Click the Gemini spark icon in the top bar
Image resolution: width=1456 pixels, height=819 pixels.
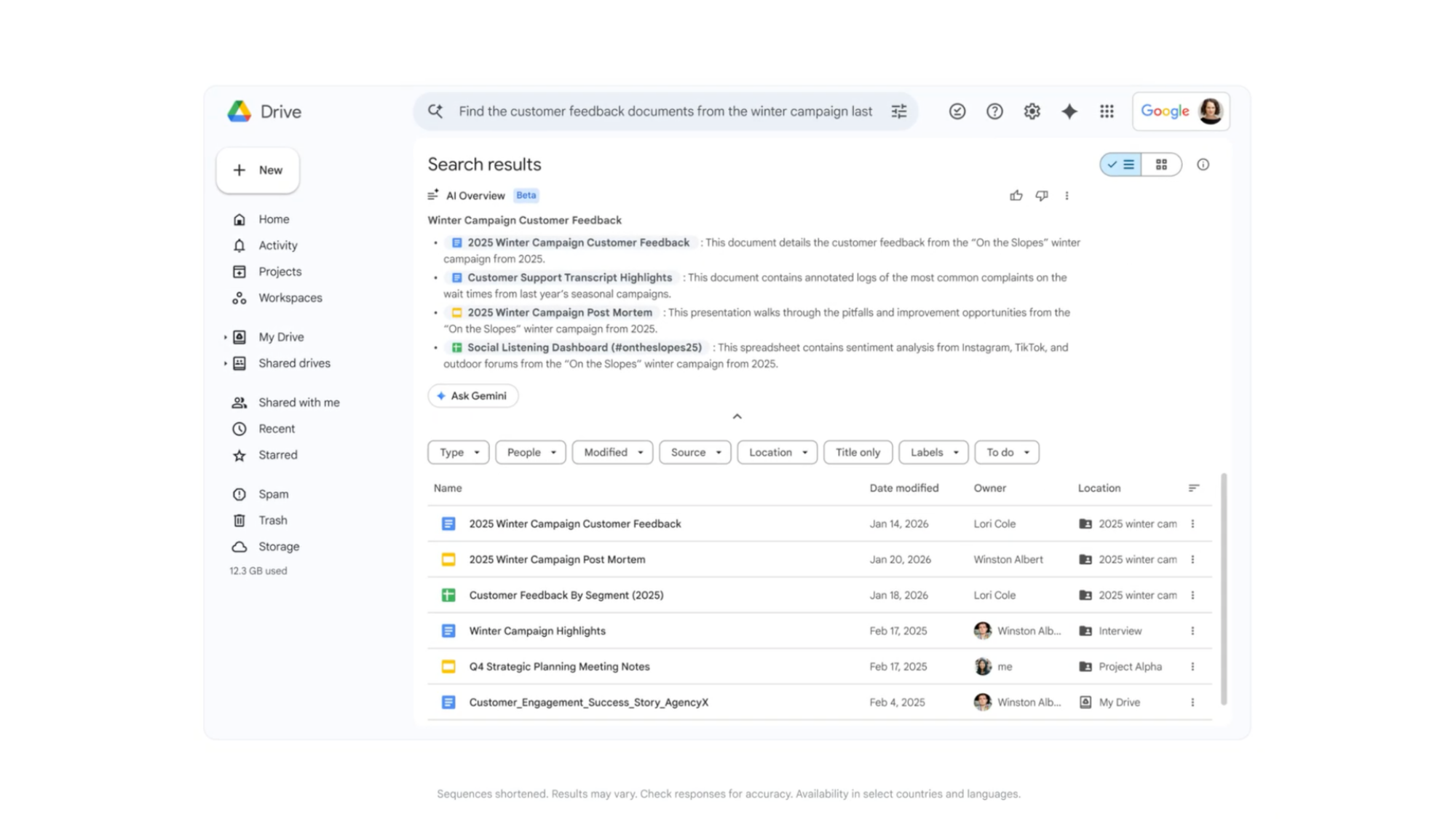pos(1069,111)
